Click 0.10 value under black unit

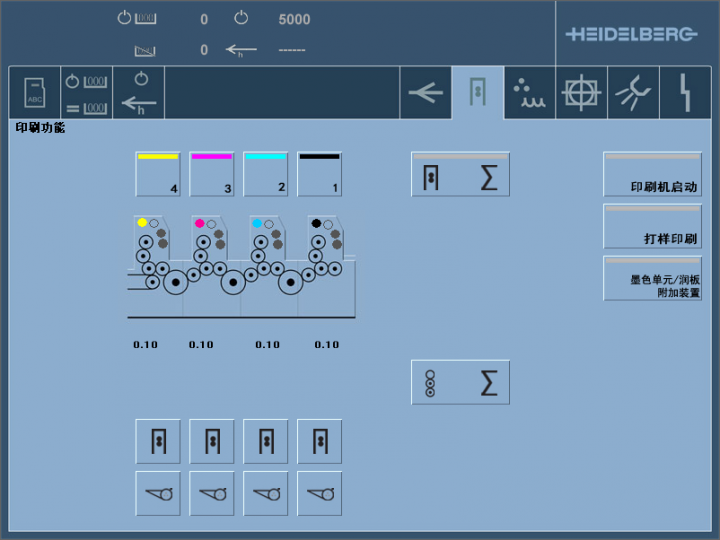(327, 344)
